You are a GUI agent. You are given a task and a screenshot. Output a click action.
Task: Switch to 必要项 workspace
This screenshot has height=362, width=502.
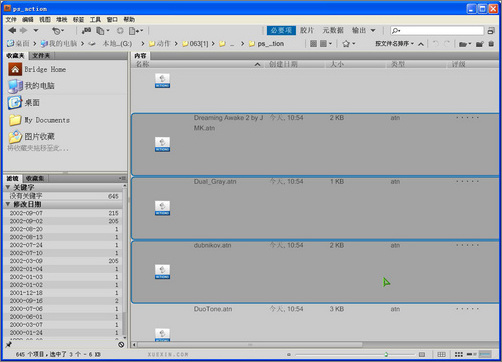(x=281, y=31)
